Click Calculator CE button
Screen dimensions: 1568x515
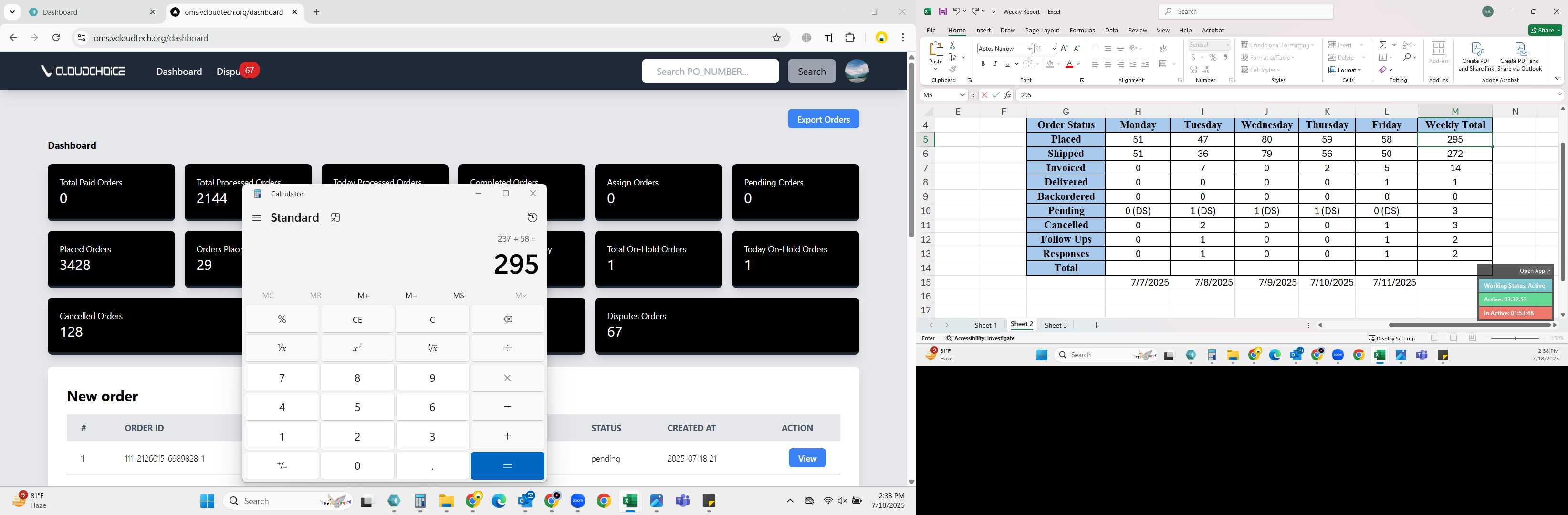pyautogui.click(x=357, y=319)
